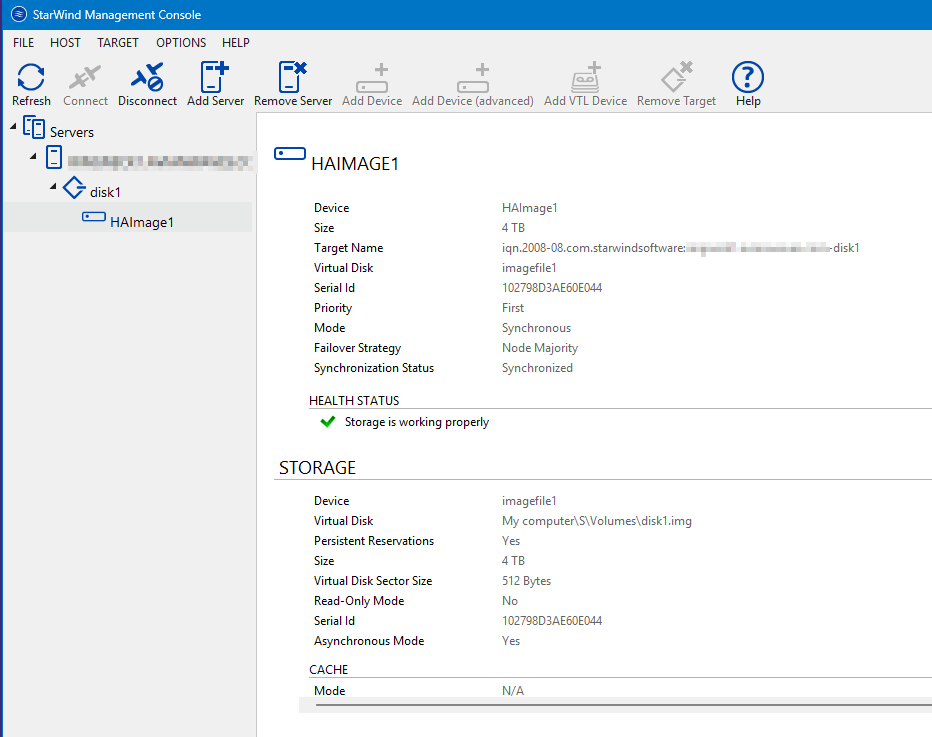932x737 pixels.
Task: Collapse the Servers tree node
Action: click(13, 126)
